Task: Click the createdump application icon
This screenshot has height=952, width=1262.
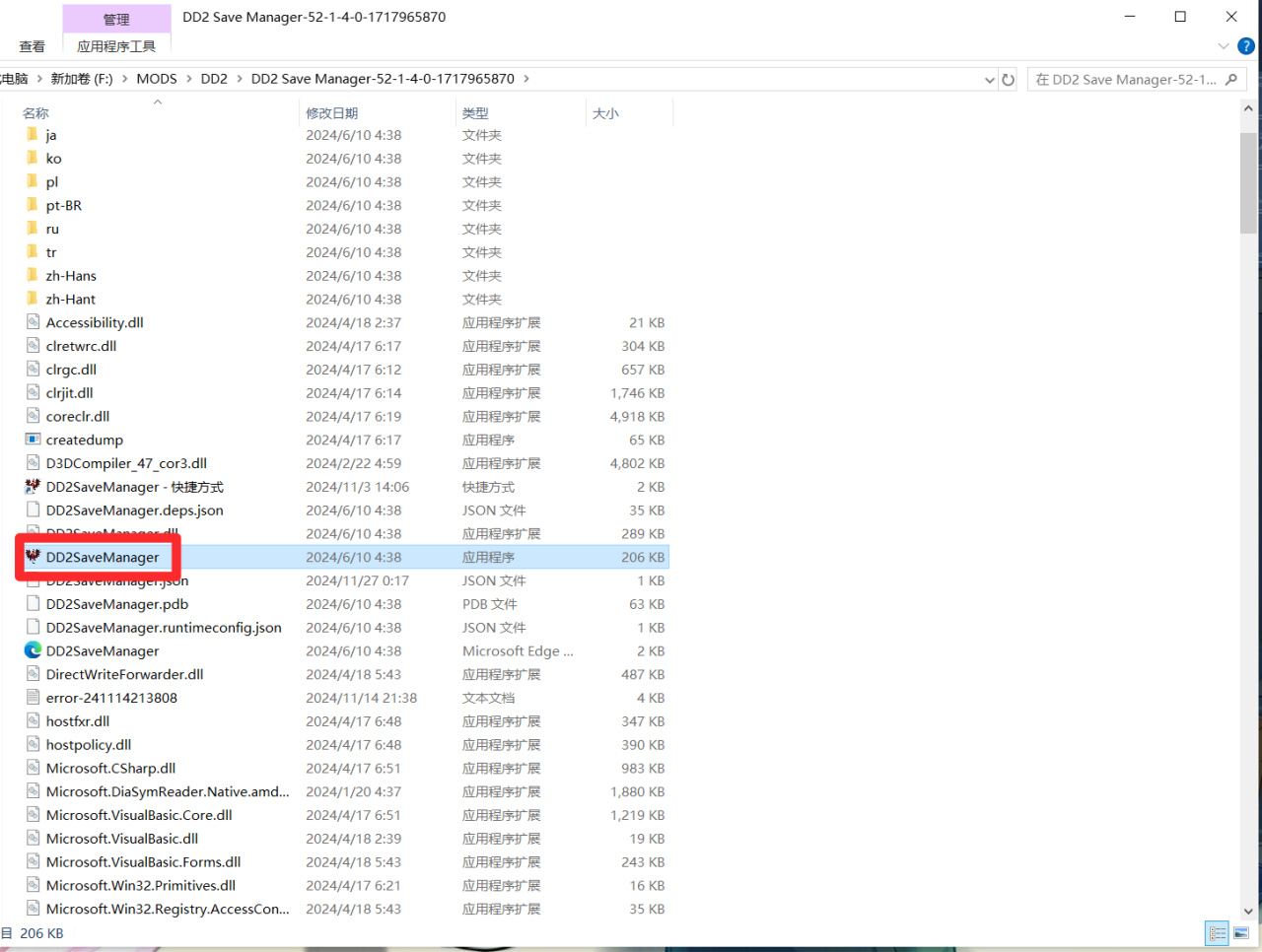Action: [33, 440]
